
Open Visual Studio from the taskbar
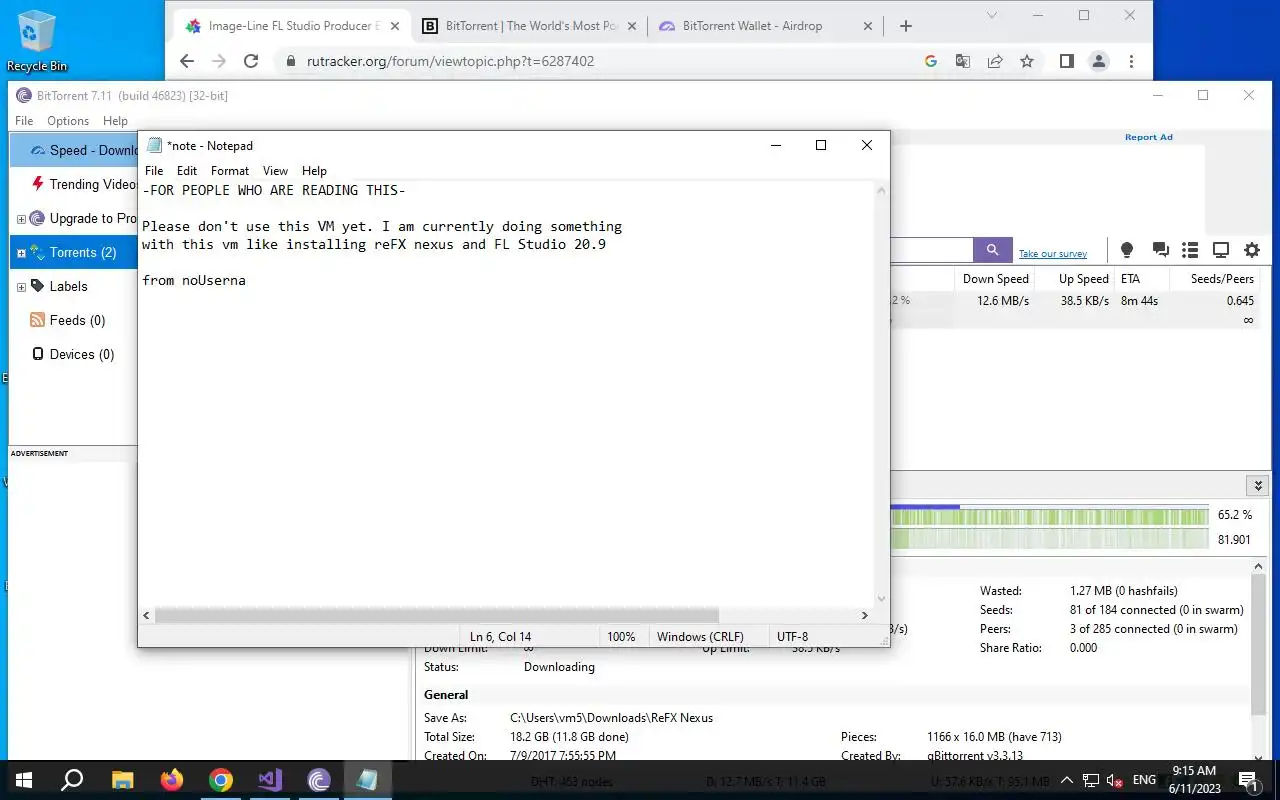[x=270, y=780]
